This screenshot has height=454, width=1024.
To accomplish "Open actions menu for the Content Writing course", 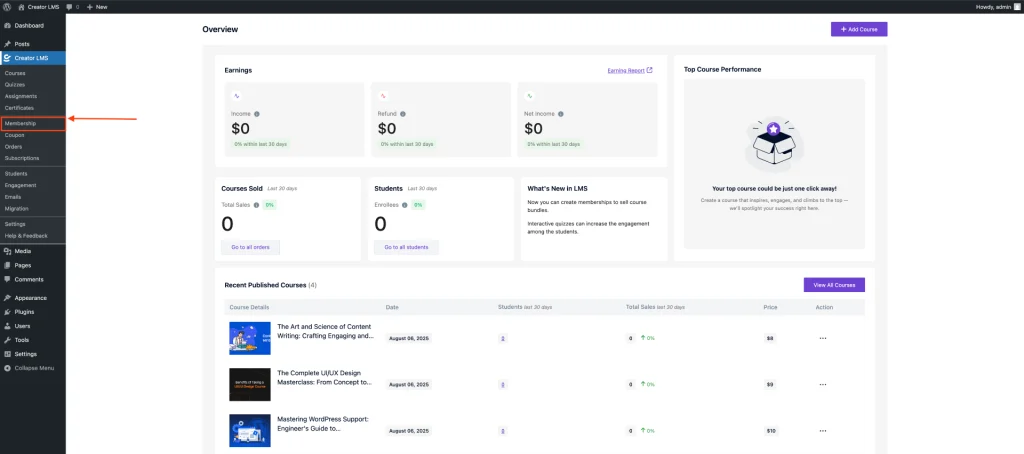I will 823,338.
